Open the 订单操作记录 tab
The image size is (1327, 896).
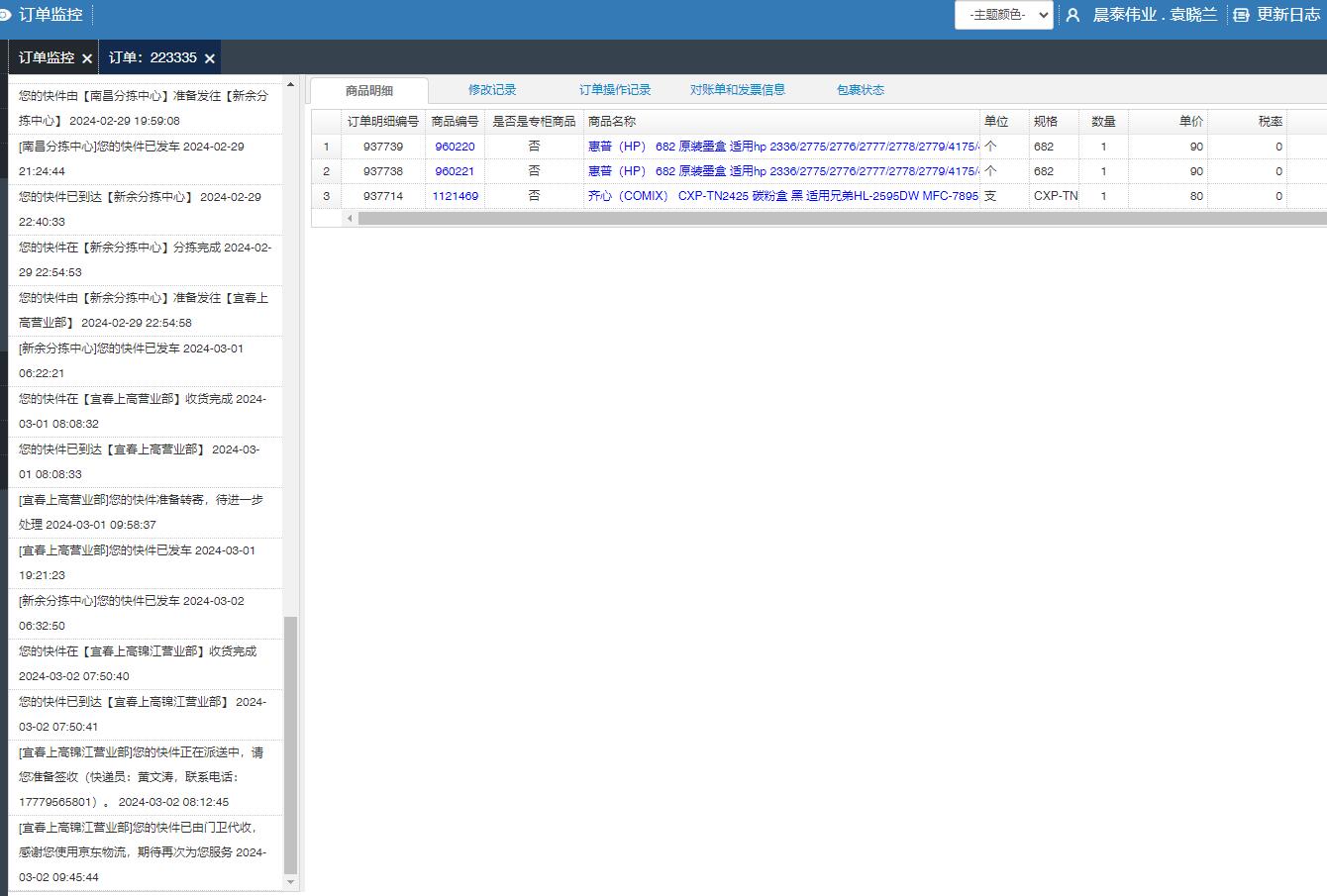[x=615, y=89]
